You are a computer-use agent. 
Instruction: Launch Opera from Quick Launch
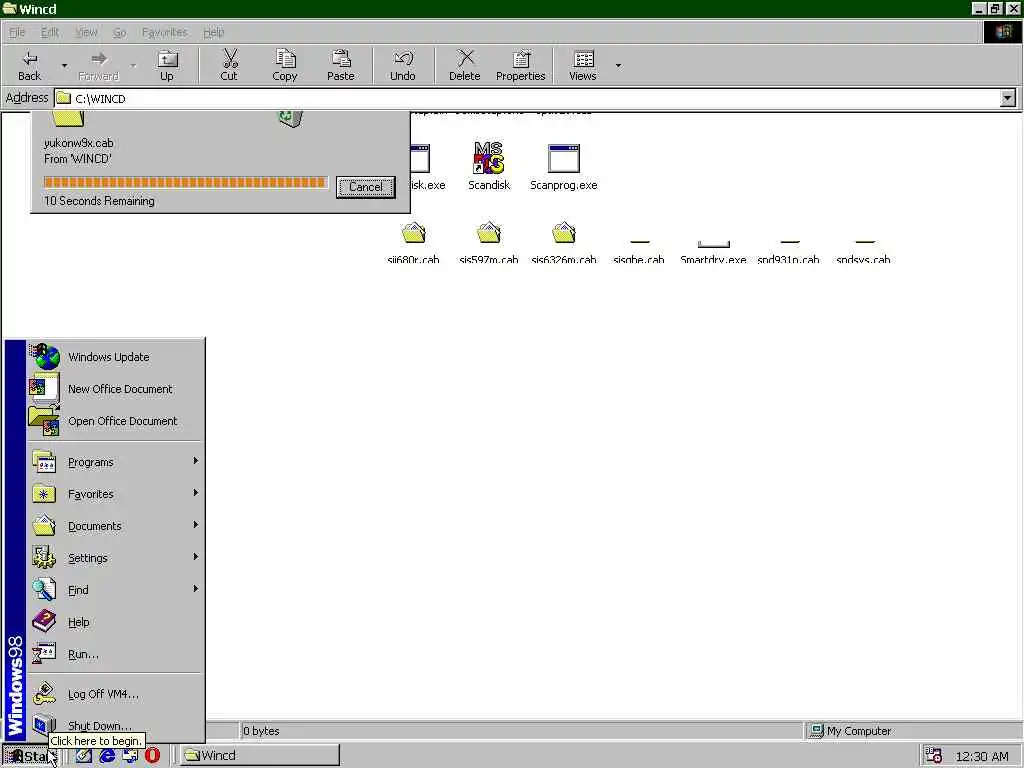pyautogui.click(x=152, y=756)
